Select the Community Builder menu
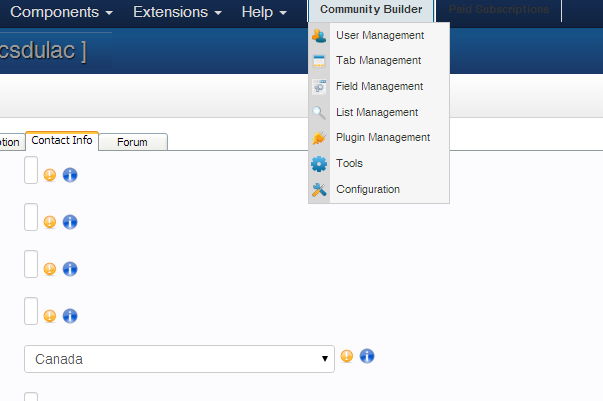The width and height of the screenshot is (603, 401). [371, 10]
